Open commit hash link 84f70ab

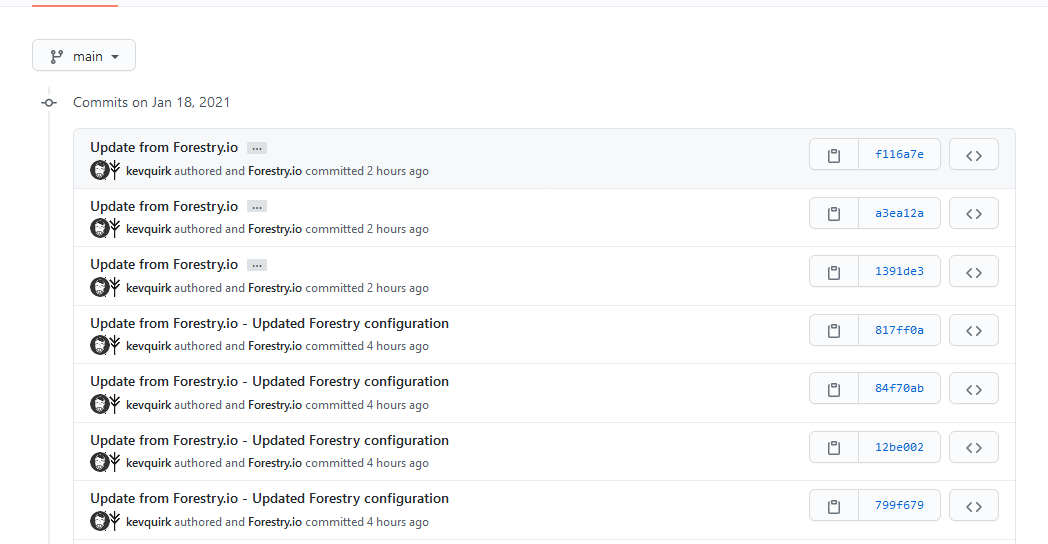click(899, 388)
